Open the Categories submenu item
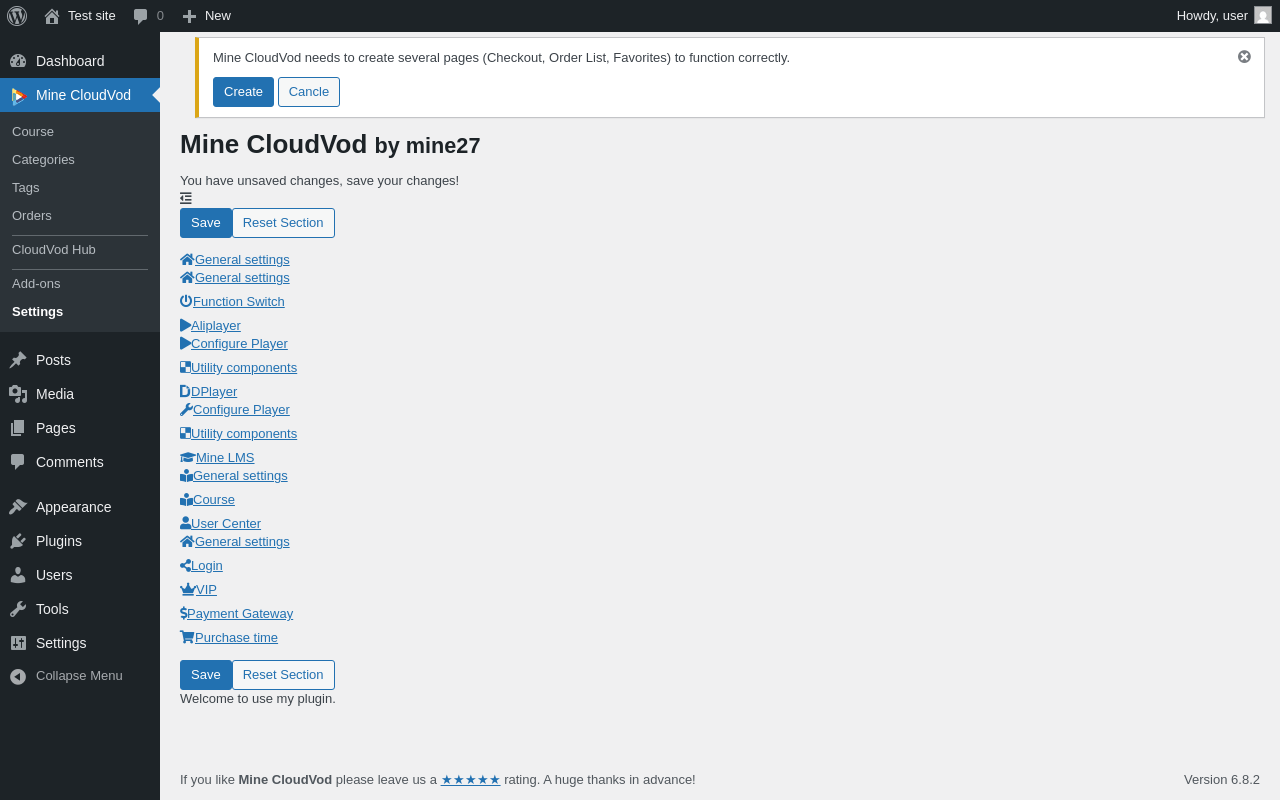This screenshot has width=1280, height=800. (x=43, y=160)
